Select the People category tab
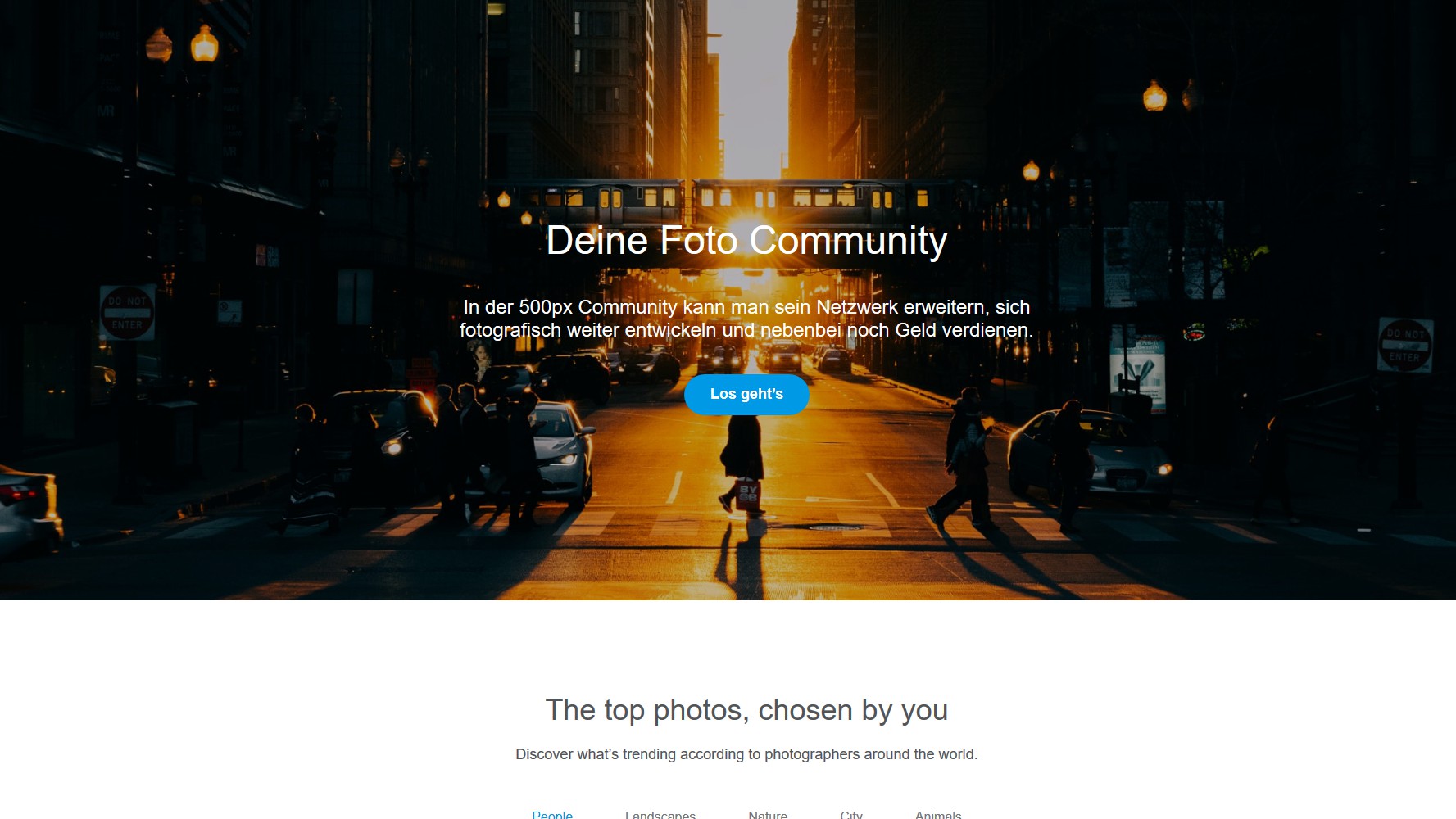 (x=552, y=814)
